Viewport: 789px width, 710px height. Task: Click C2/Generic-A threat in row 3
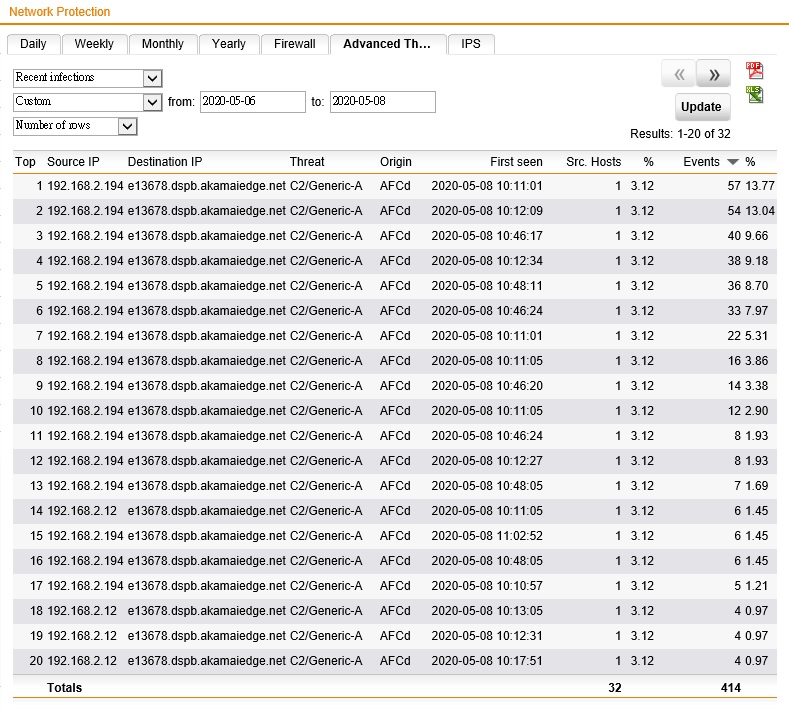(x=326, y=236)
